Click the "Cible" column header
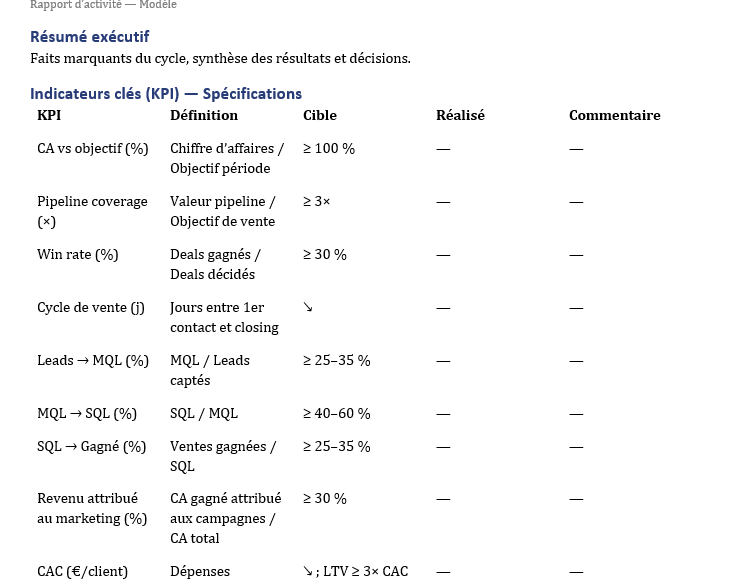748x586 pixels. point(320,115)
